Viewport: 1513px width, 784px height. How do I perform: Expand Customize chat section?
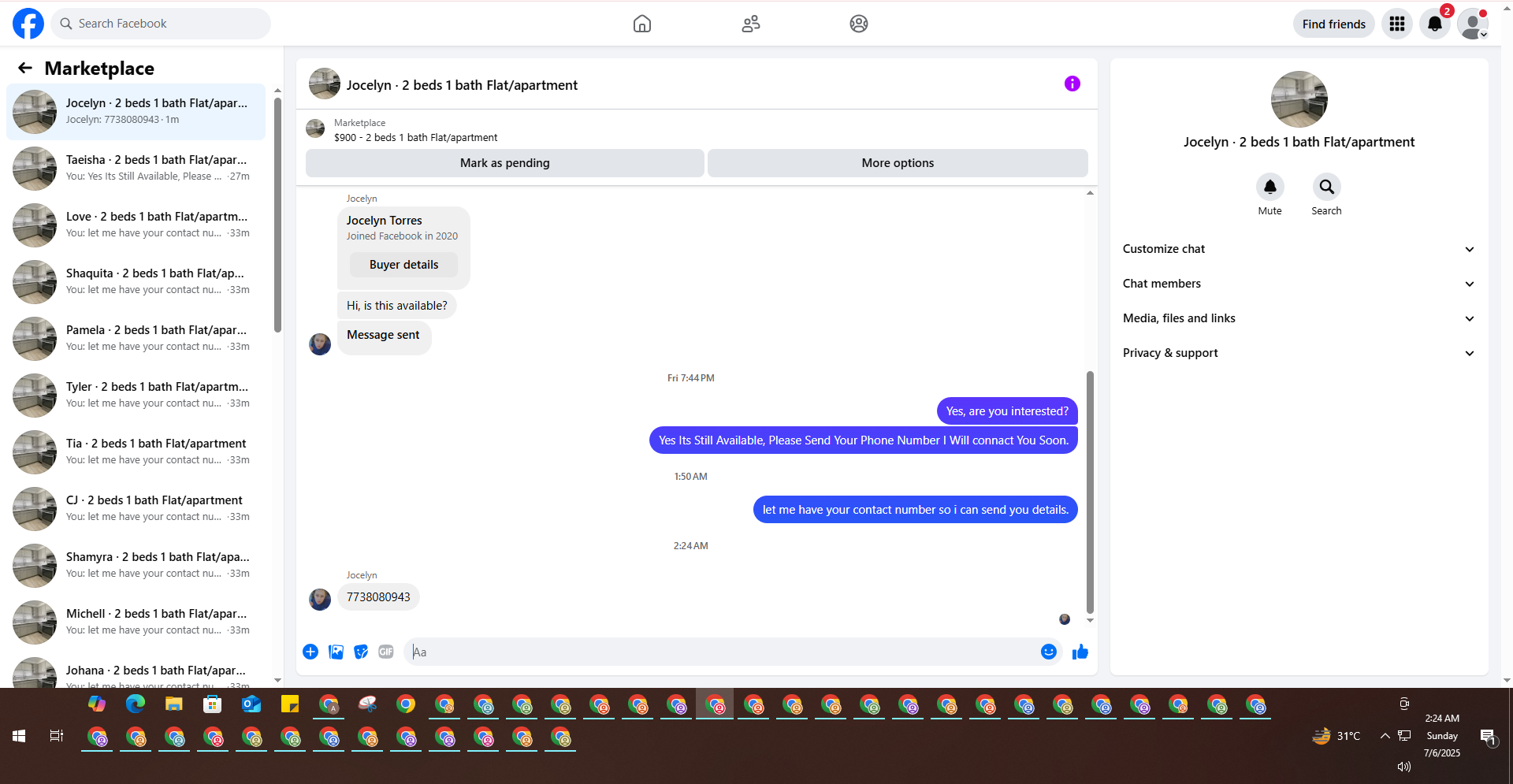click(x=1299, y=249)
